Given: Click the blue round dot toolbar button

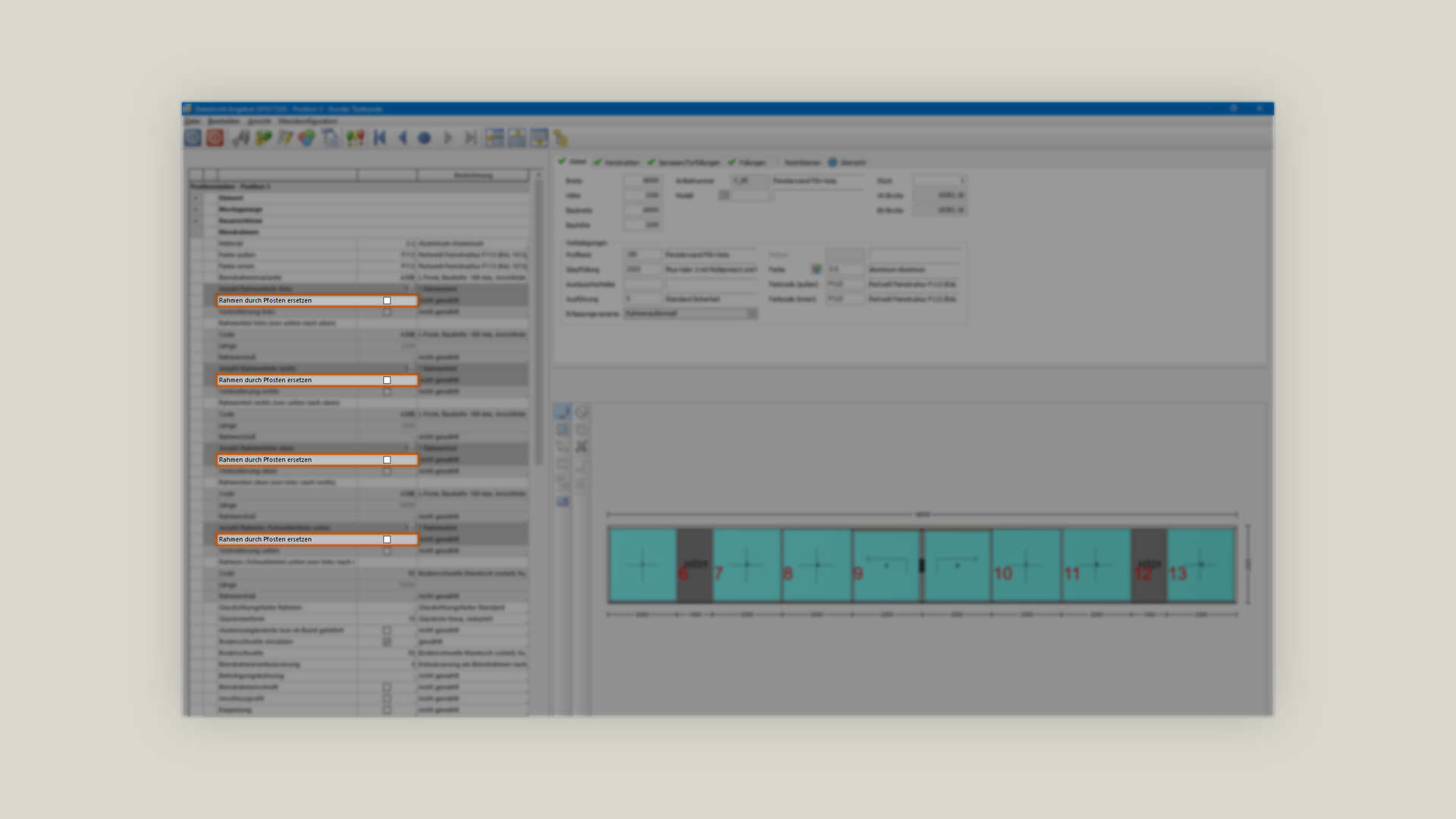Looking at the screenshot, I should click(425, 138).
